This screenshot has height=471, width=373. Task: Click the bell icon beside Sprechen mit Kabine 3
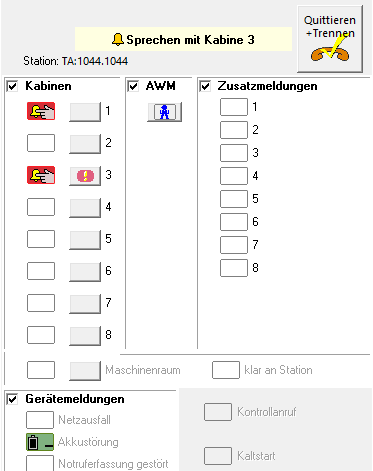click(117, 40)
